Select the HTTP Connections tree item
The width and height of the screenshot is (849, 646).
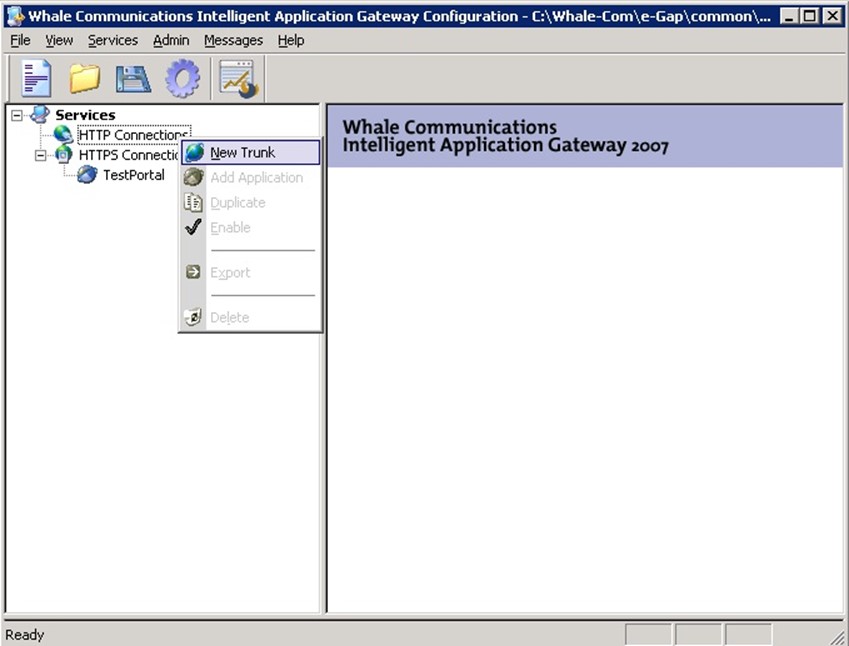(132, 135)
